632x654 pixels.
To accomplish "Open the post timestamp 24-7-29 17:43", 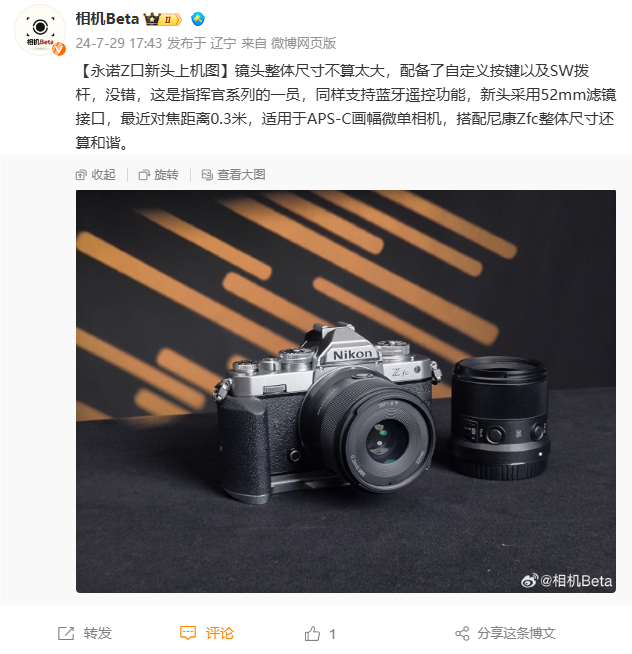I will [118, 43].
